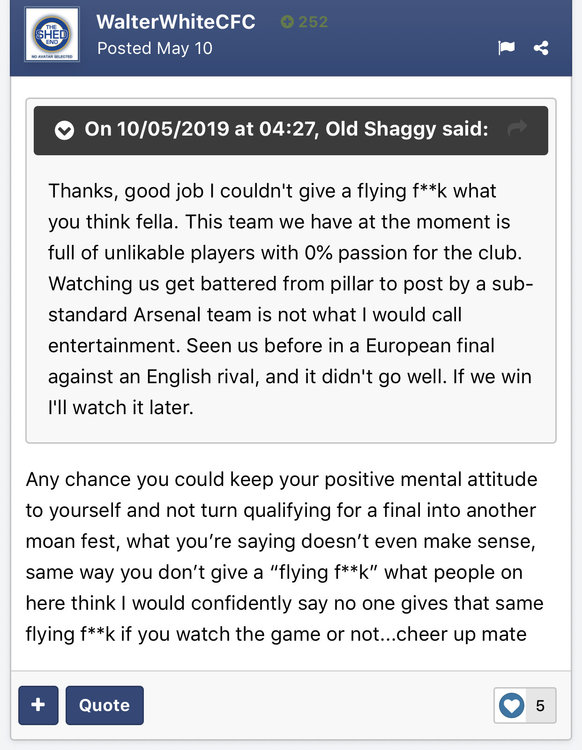Open the share post icon
The image size is (582, 750).
(541, 48)
